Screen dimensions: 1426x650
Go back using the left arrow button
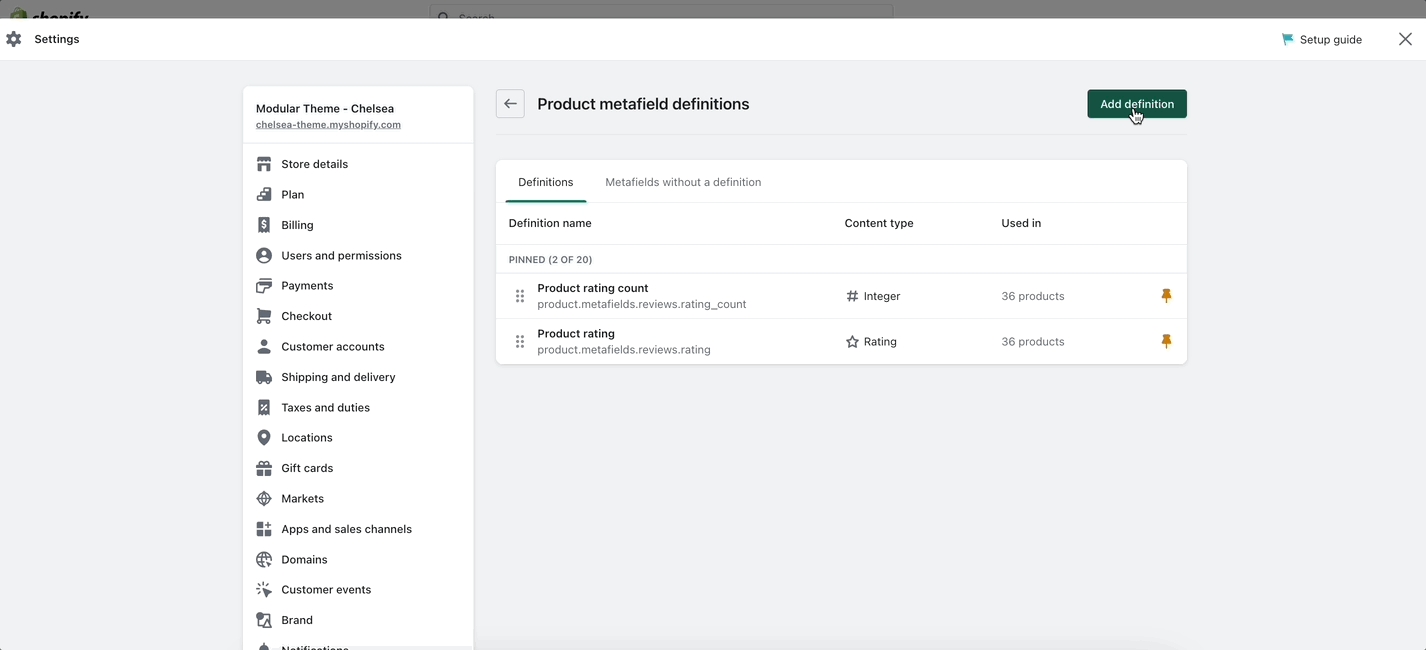[510, 104]
